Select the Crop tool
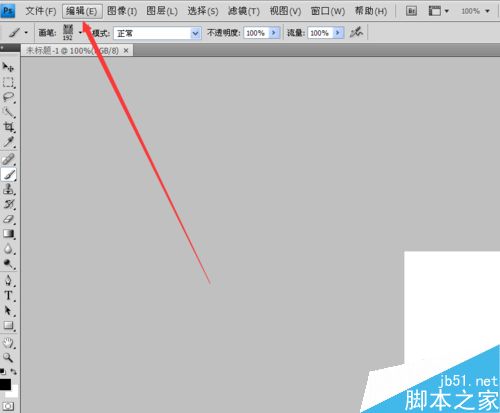This screenshot has height=413, width=500. point(8,127)
